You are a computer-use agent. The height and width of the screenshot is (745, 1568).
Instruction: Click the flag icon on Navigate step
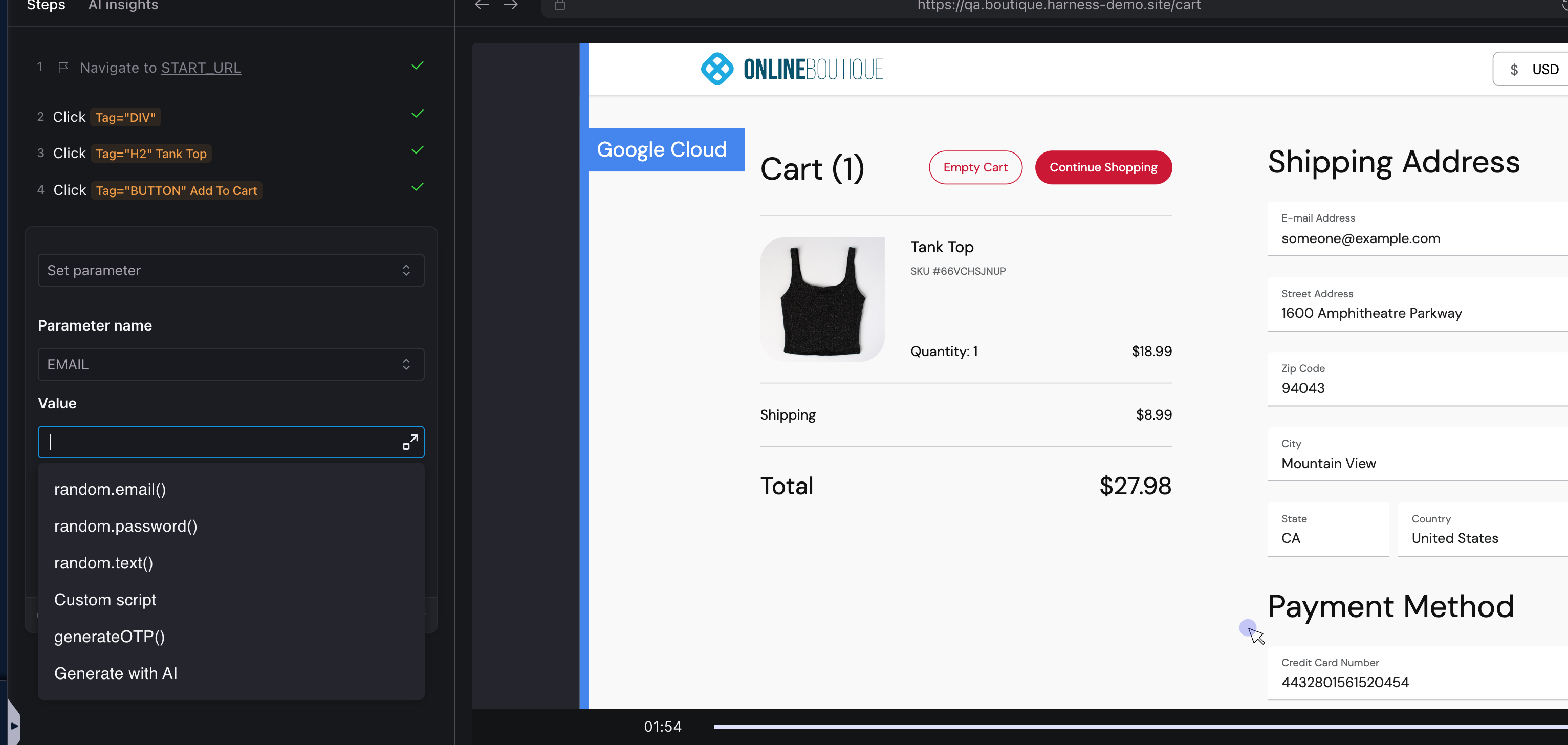tap(63, 68)
